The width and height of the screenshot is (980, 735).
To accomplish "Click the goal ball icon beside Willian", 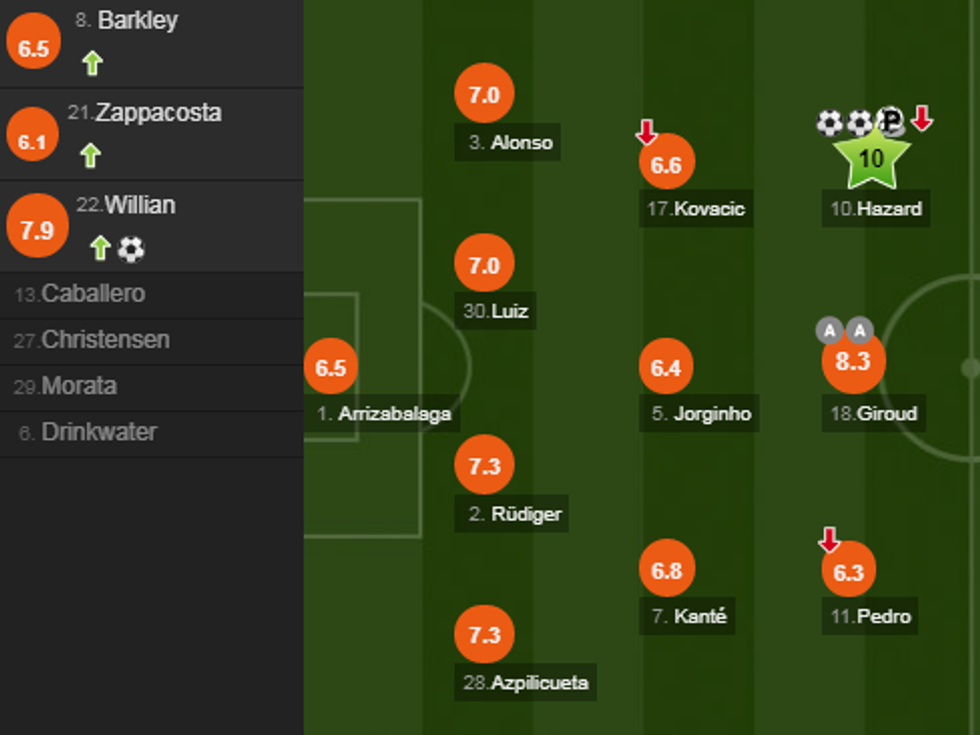I will coord(131,249).
